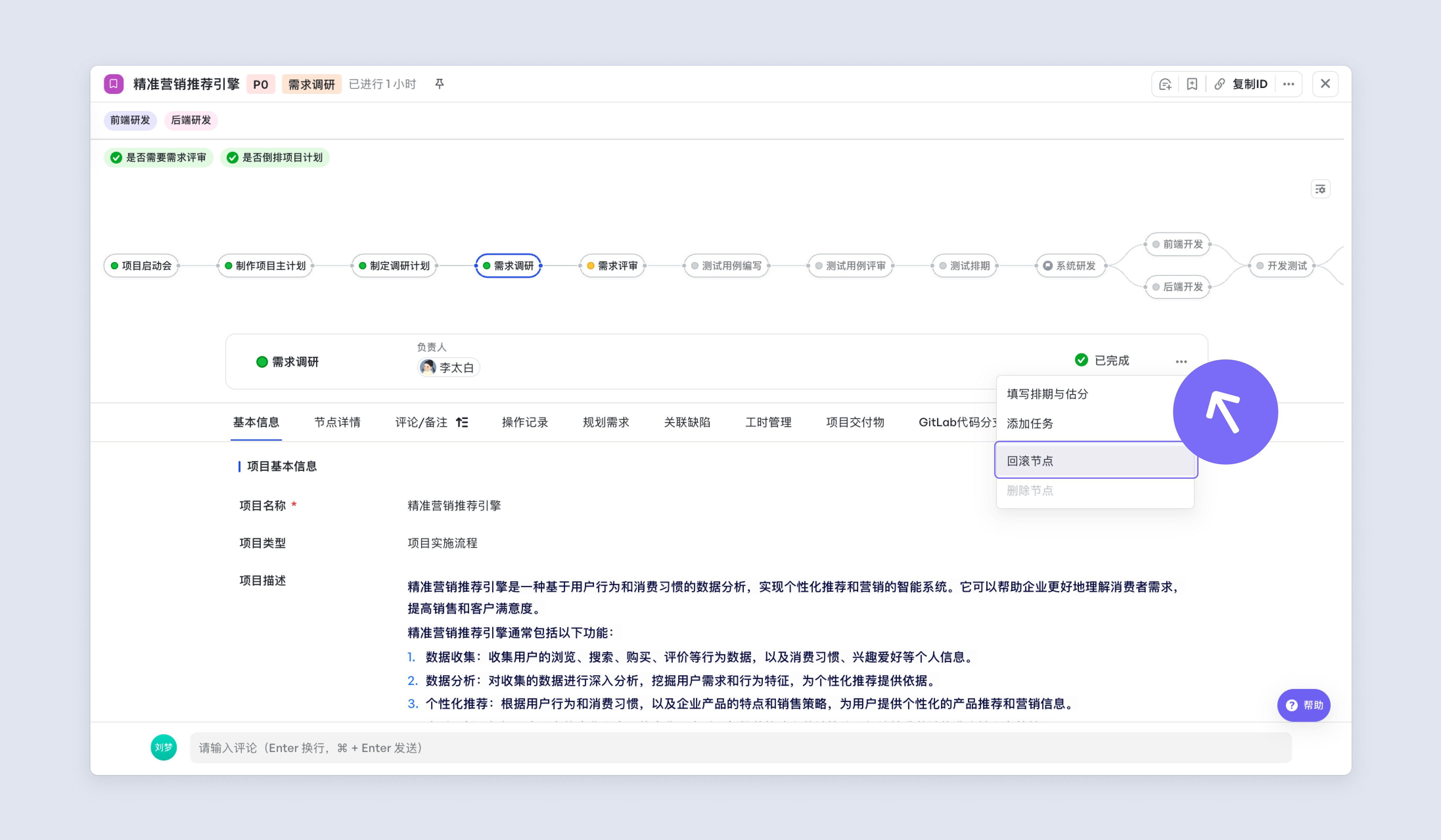Switch to the 基本信息 tab
This screenshot has height=840, width=1441.
pos(256,422)
